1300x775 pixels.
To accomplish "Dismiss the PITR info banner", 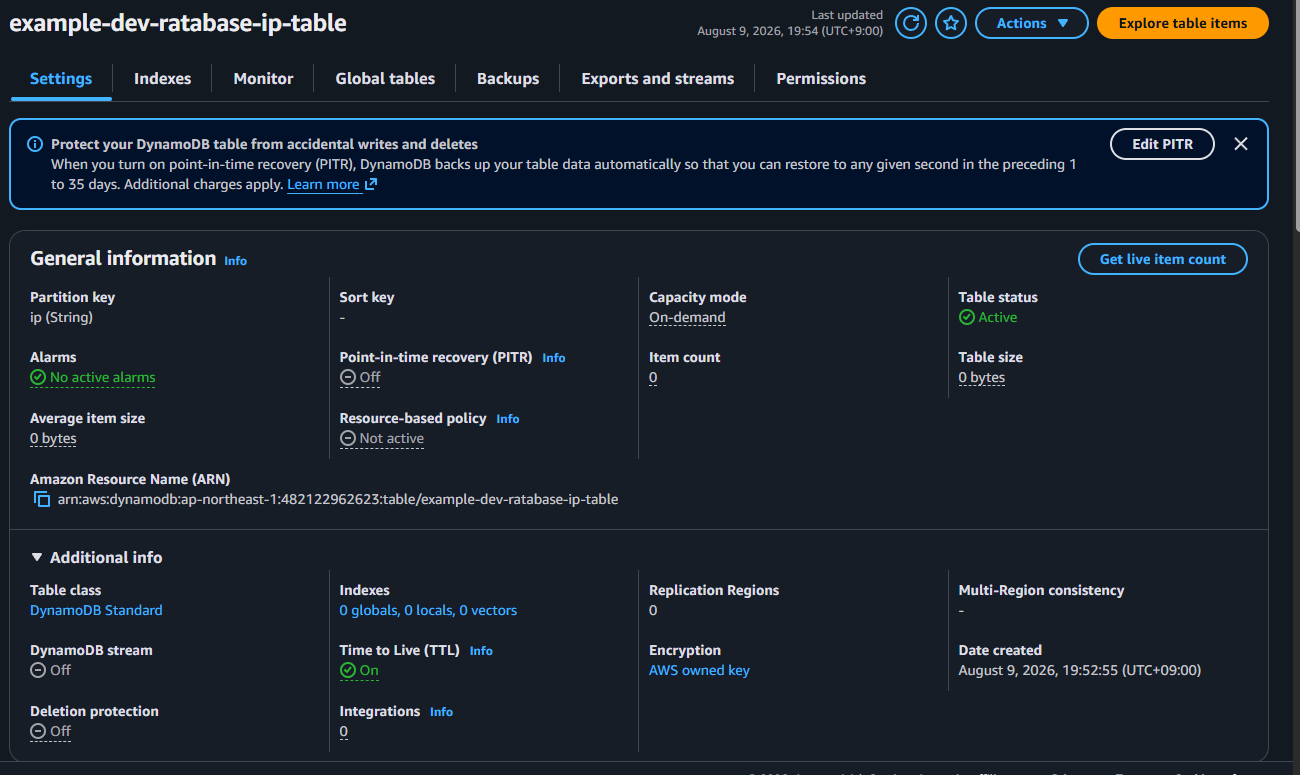I will (1241, 144).
